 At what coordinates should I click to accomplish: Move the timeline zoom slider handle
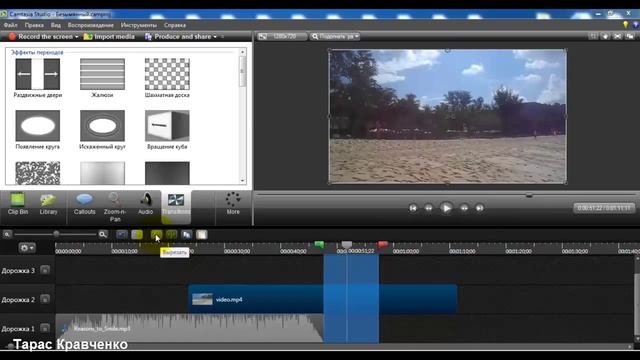56,234
